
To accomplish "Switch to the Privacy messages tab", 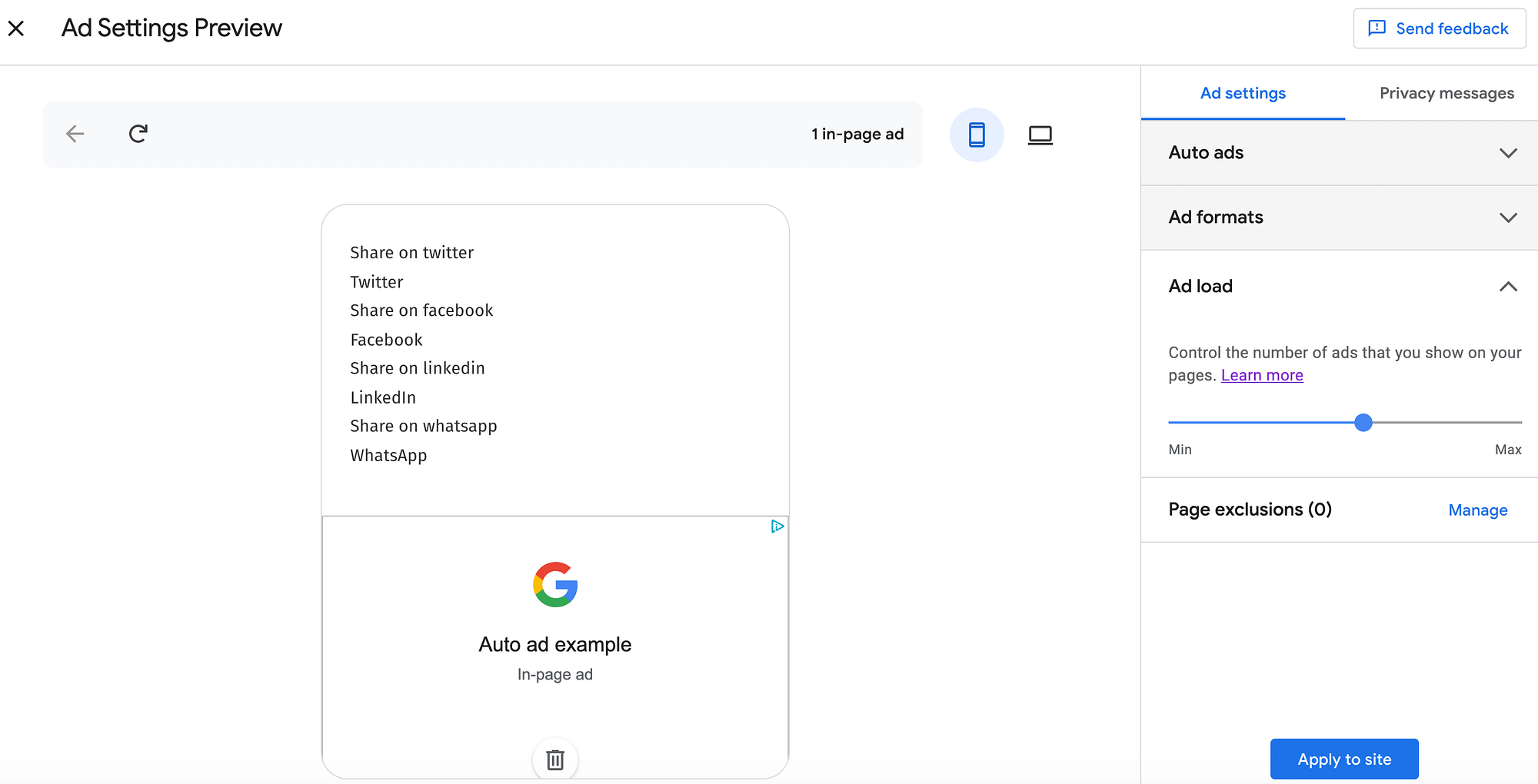I will [1446, 93].
